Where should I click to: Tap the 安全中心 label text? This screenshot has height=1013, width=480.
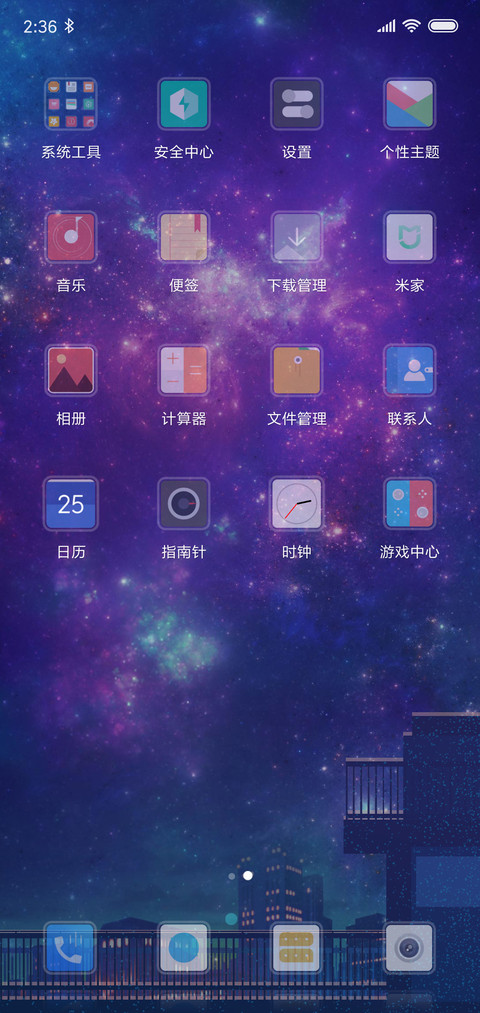click(184, 152)
